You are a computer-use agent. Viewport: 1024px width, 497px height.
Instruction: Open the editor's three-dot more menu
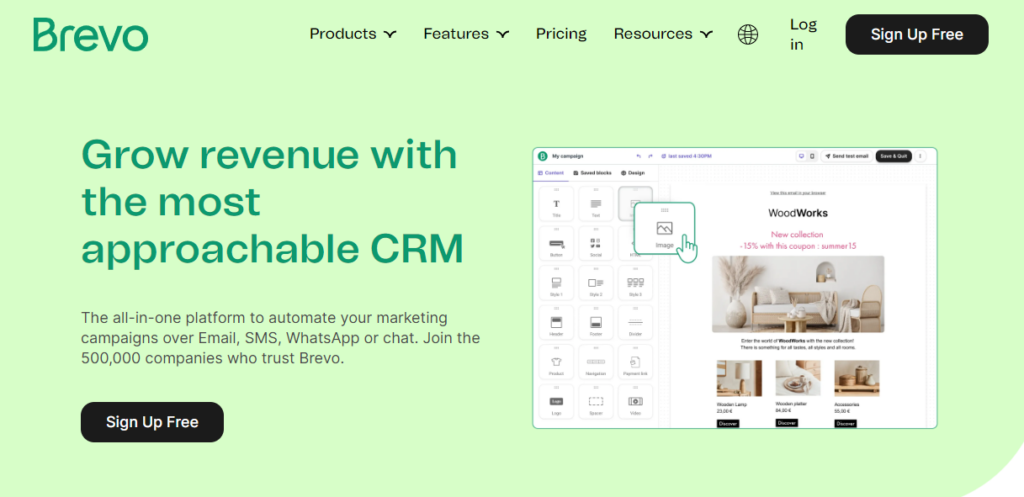[x=920, y=156]
